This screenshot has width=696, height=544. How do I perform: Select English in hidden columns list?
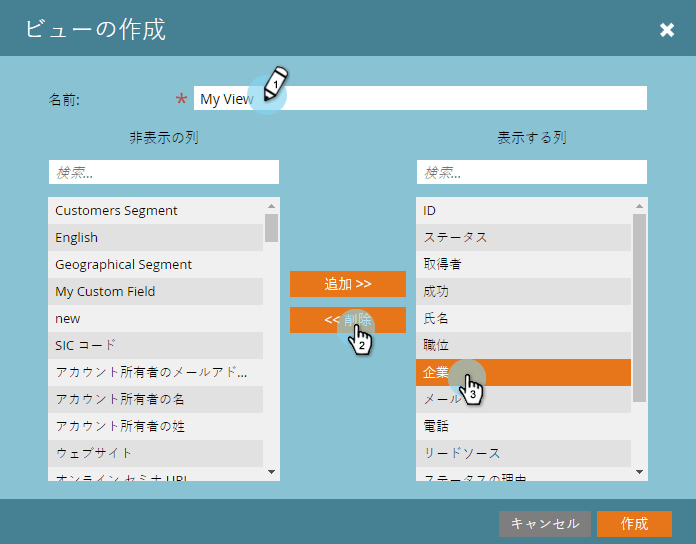point(156,237)
